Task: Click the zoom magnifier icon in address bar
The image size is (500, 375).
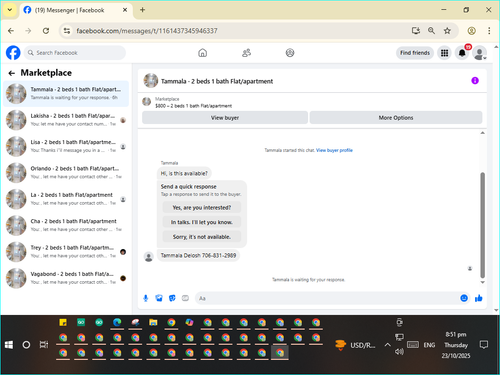Action: tap(431, 31)
